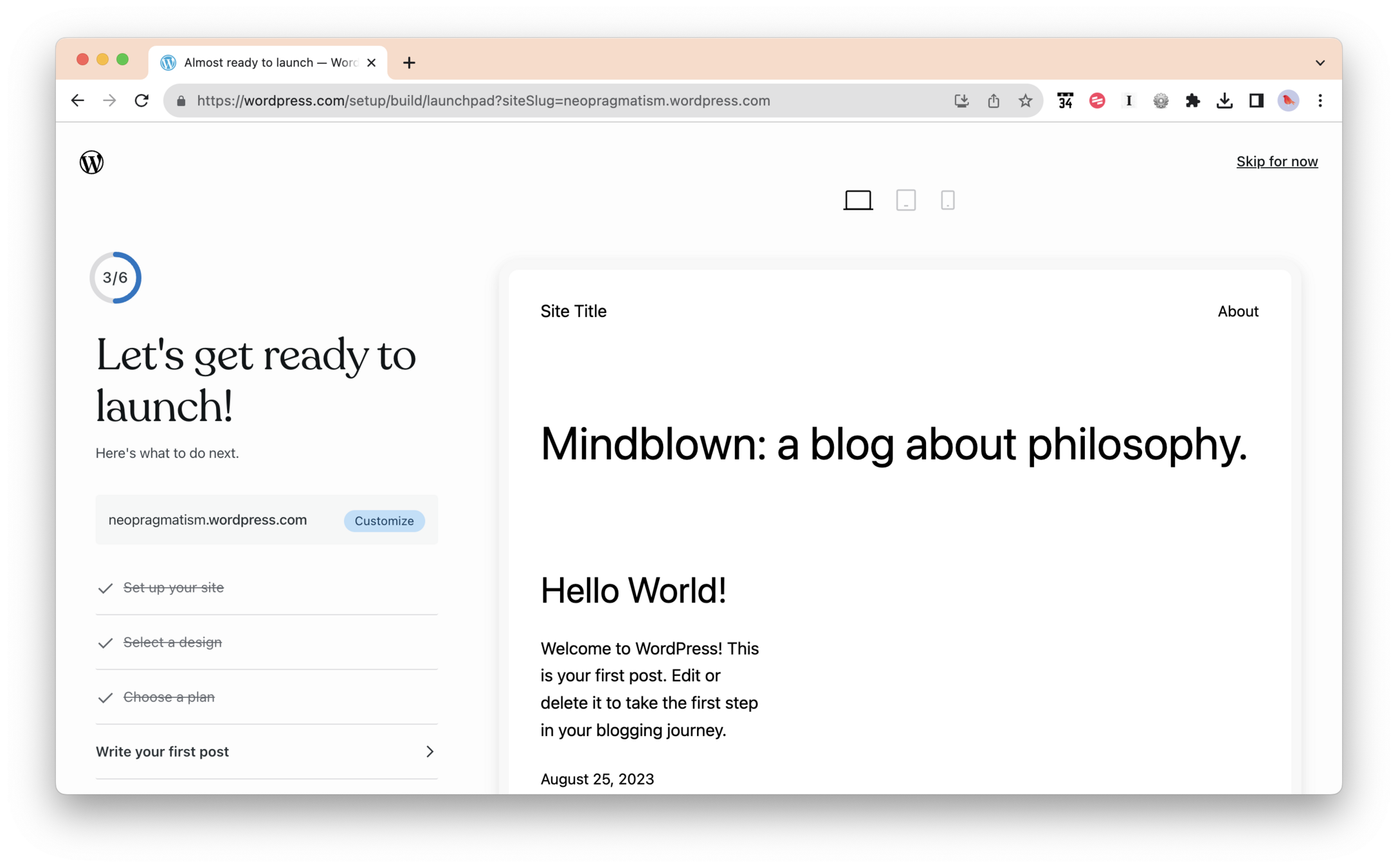Image resolution: width=1398 pixels, height=868 pixels.
Task: Switch preview to tablet view icon
Action: pos(905,200)
